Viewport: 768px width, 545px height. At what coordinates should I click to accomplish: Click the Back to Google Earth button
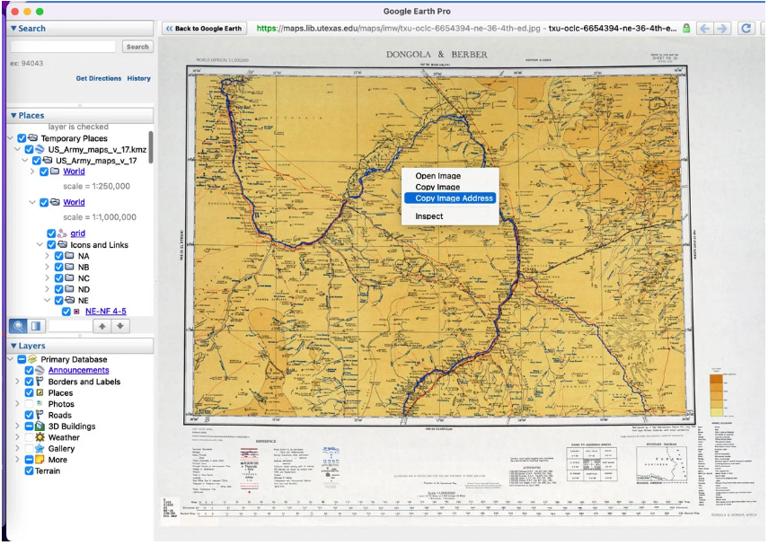[x=204, y=28]
